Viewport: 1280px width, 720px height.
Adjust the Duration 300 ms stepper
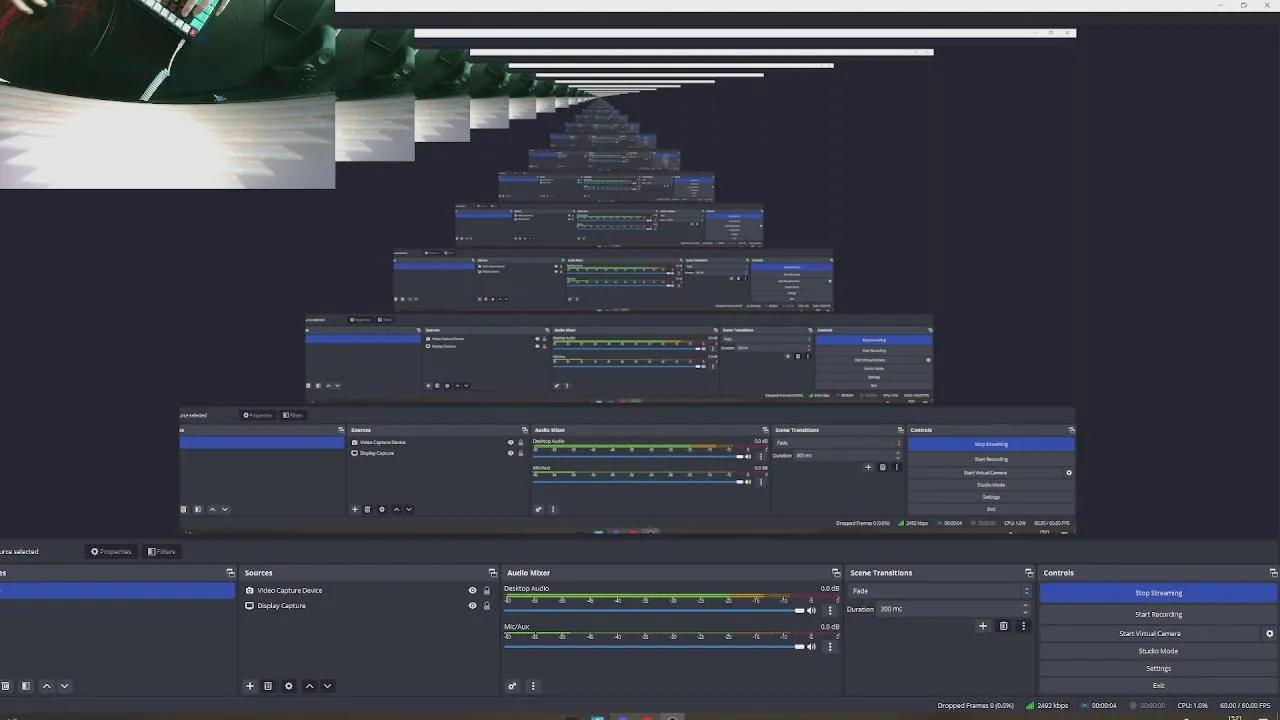(x=1026, y=609)
